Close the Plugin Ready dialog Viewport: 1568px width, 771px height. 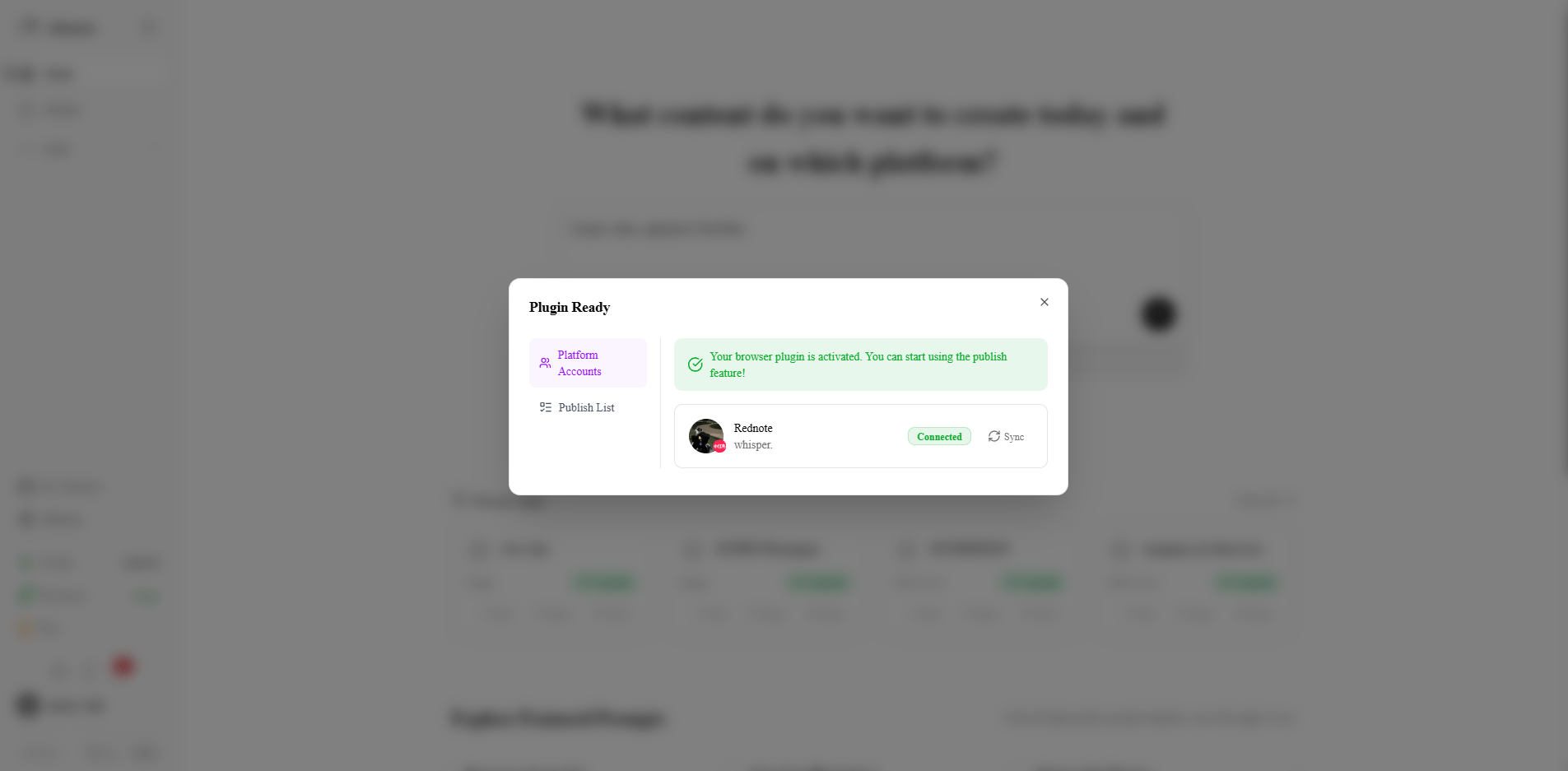[x=1044, y=302]
